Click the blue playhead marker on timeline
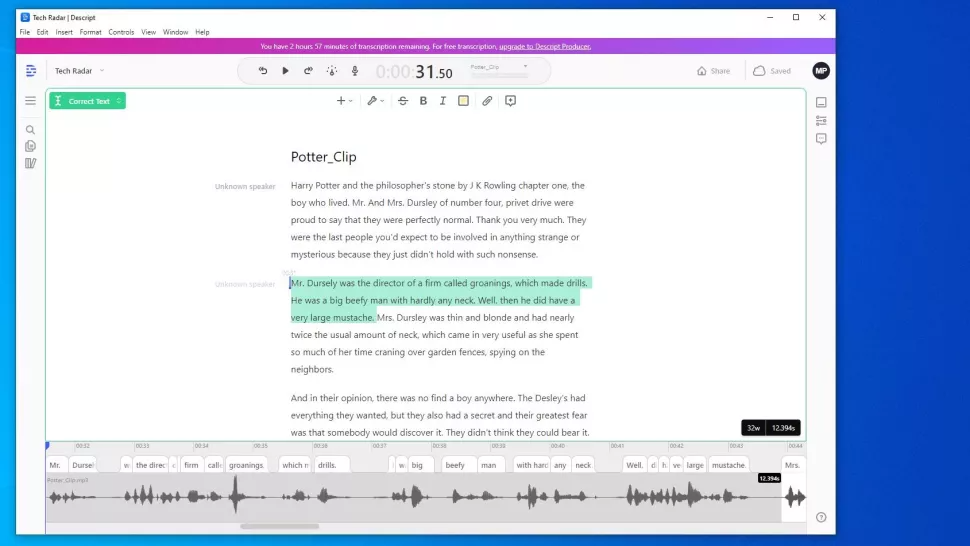Image resolution: width=970 pixels, height=546 pixels. pos(47,445)
